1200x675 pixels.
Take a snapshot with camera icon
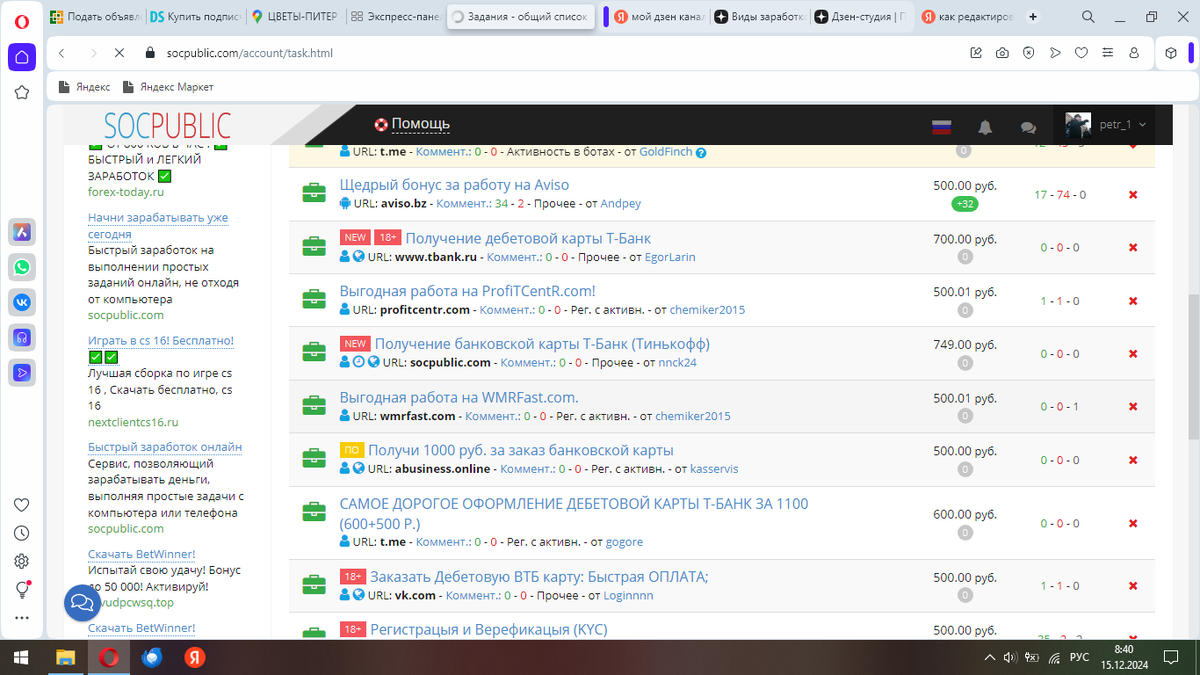(1002, 53)
